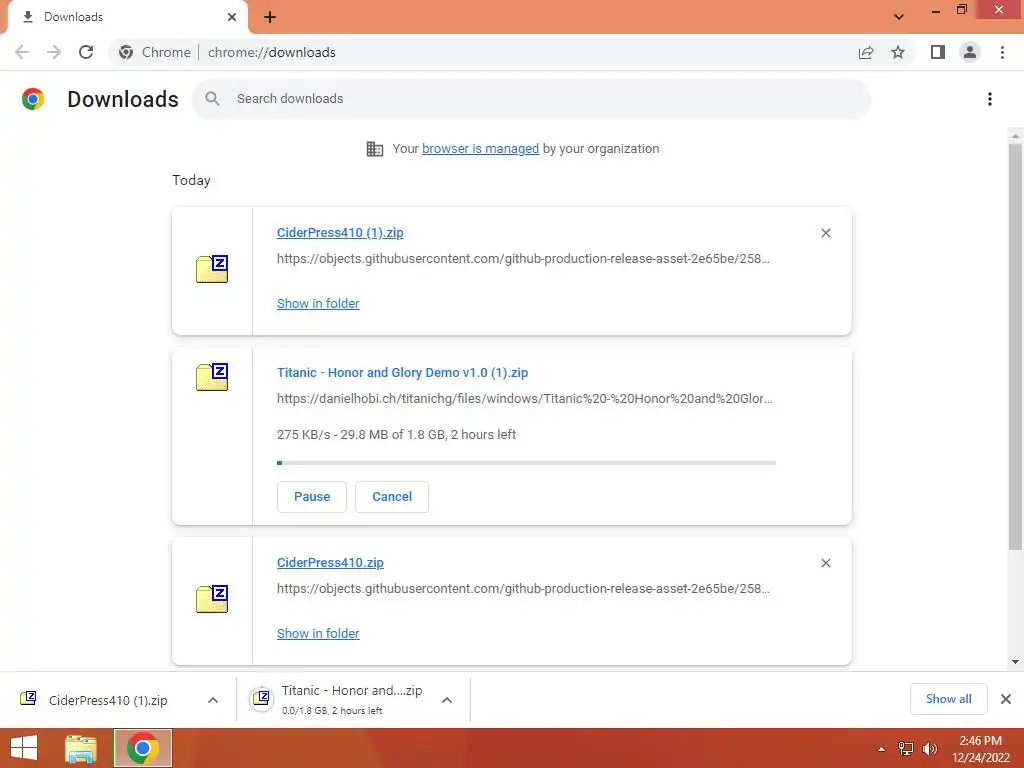Open CiderPress410 (1).zip file link
This screenshot has height=768, width=1024.
click(340, 233)
